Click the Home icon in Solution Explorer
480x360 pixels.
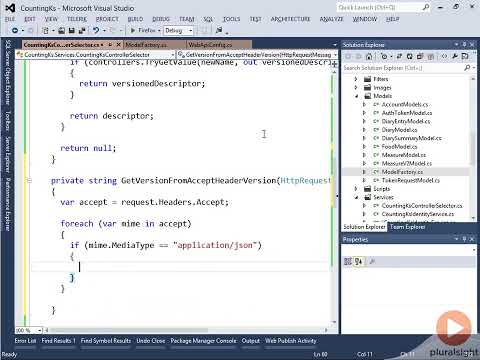pyautogui.click(x=369, y=56)
